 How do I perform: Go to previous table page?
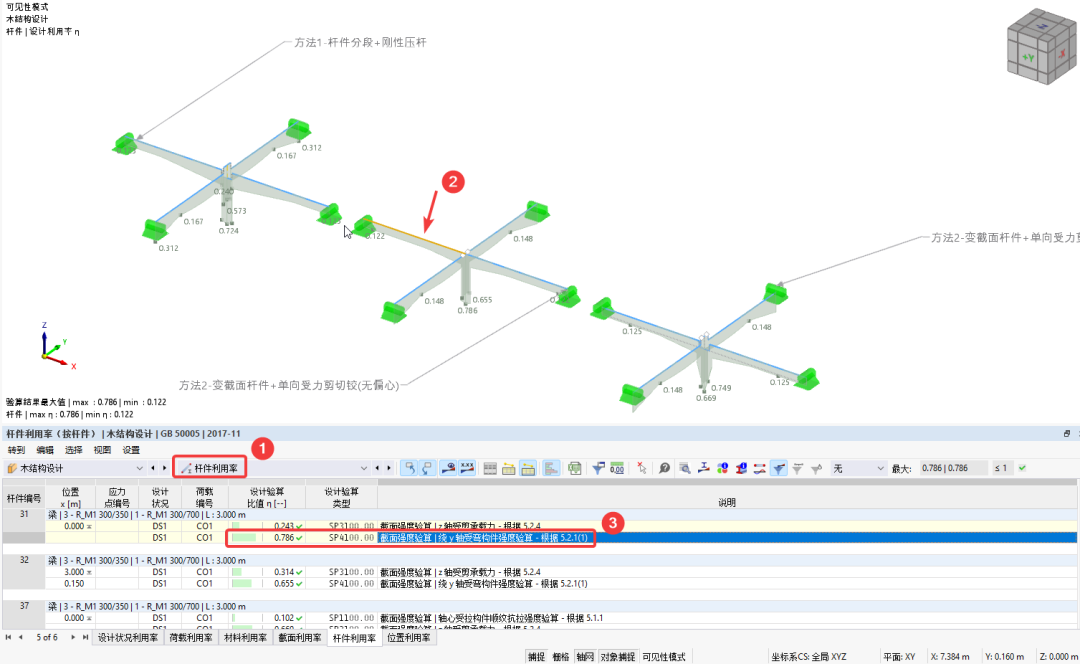[21, 638]
